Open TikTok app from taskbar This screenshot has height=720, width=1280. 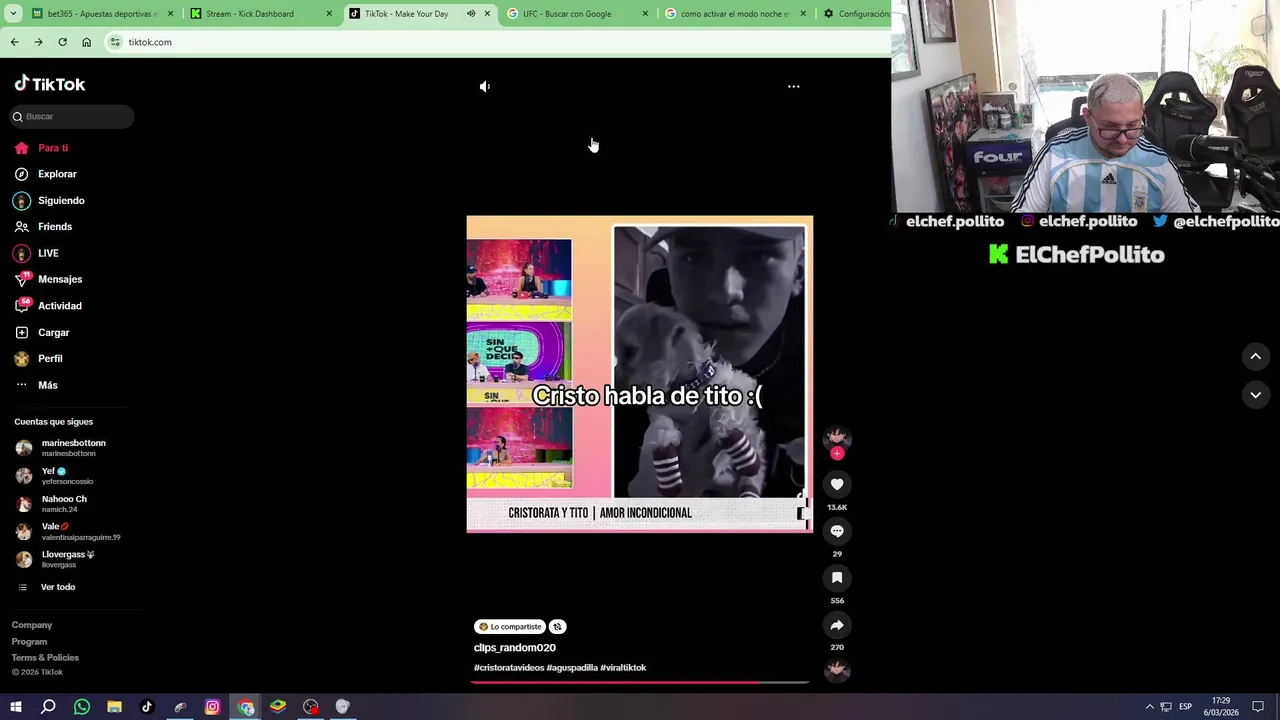(x=147, y=707)
